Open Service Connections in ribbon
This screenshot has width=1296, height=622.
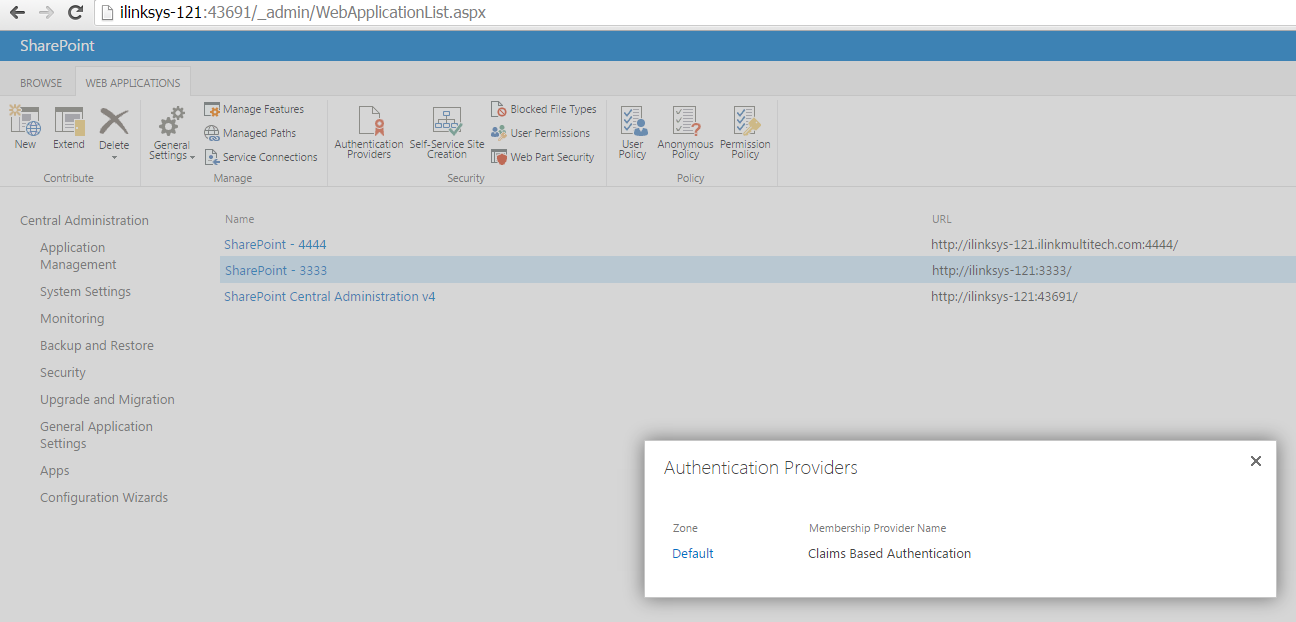[x=261, y=157]
